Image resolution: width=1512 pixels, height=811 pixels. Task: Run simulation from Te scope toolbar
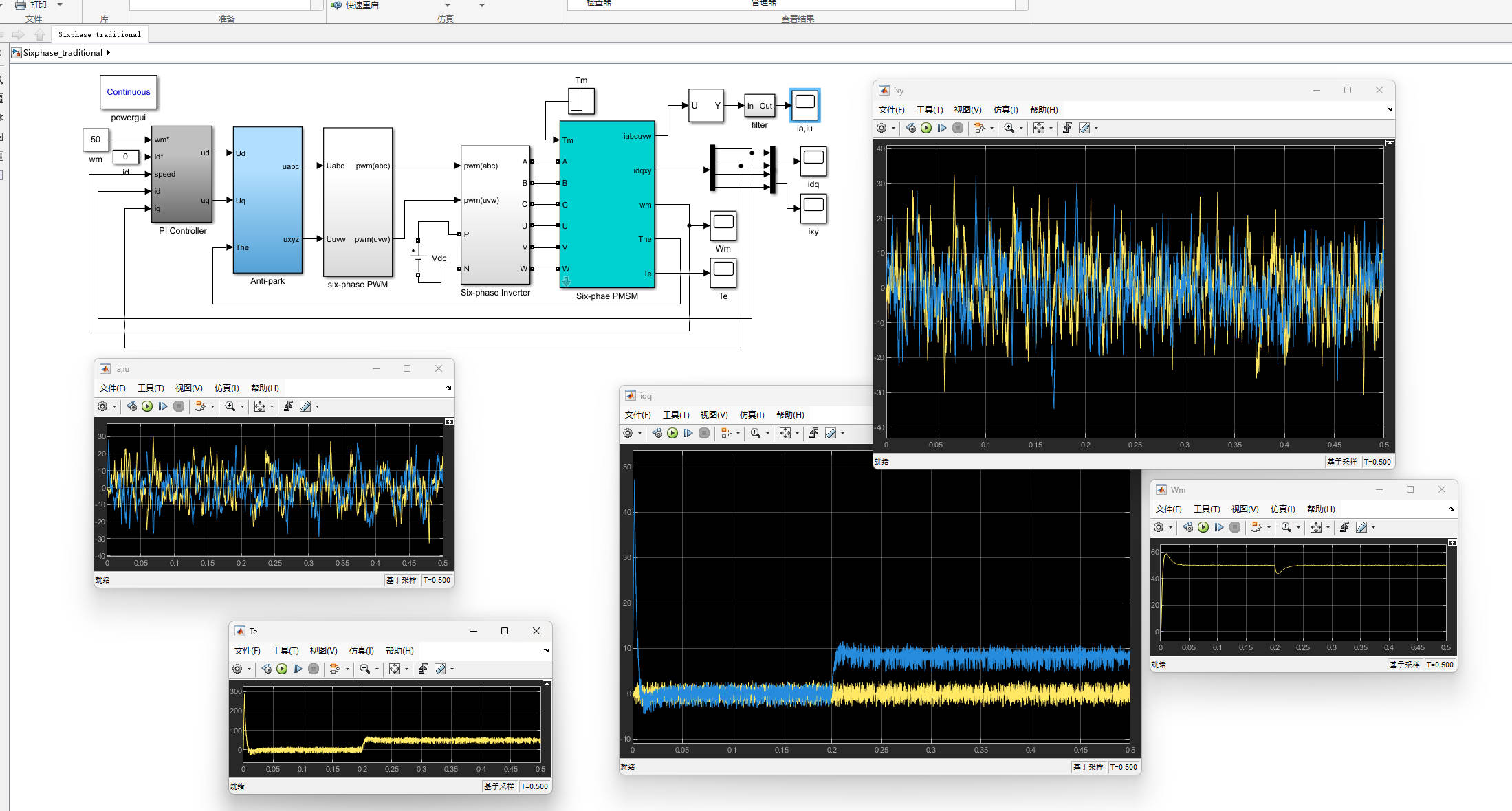282,669
